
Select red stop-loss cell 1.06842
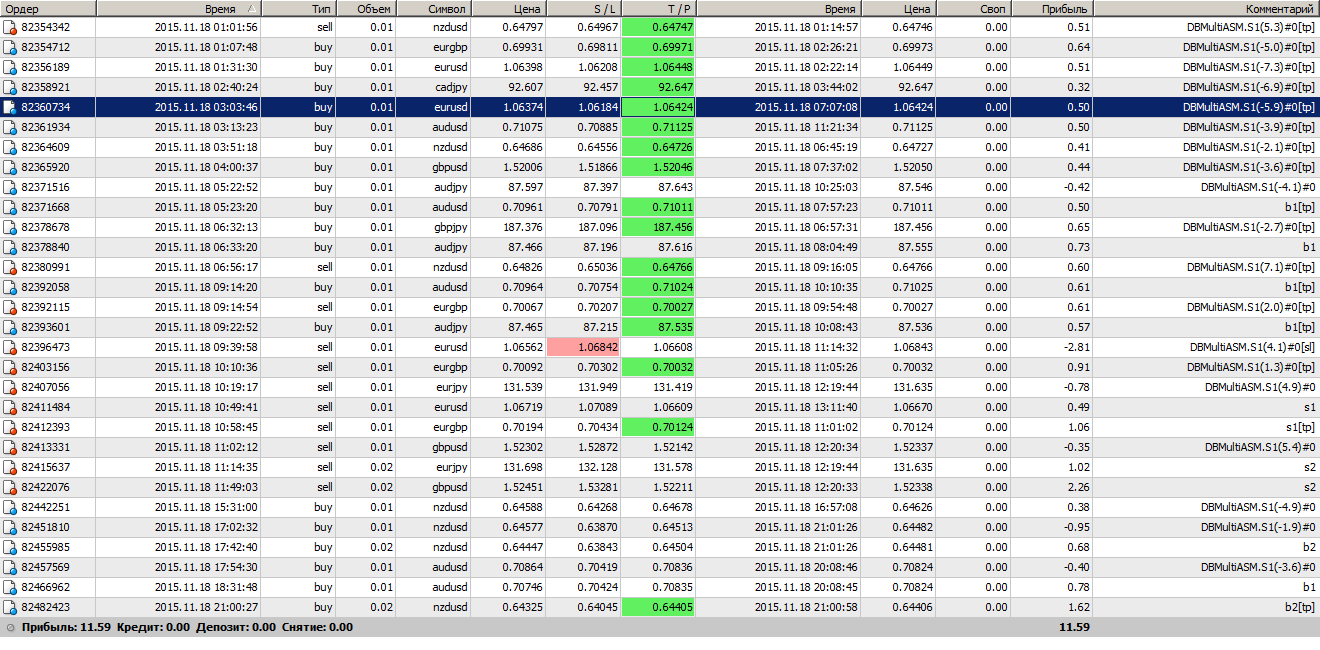coord(584,347)
